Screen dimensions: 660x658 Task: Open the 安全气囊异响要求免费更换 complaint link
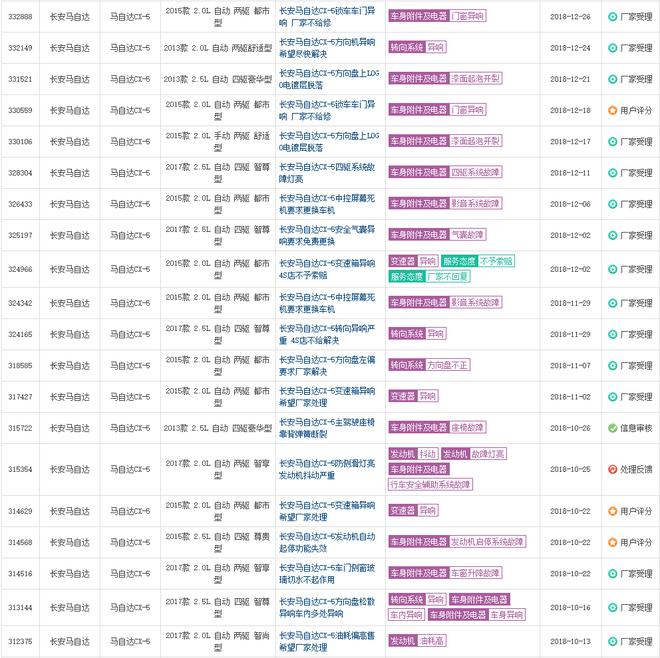pos(327,235)
